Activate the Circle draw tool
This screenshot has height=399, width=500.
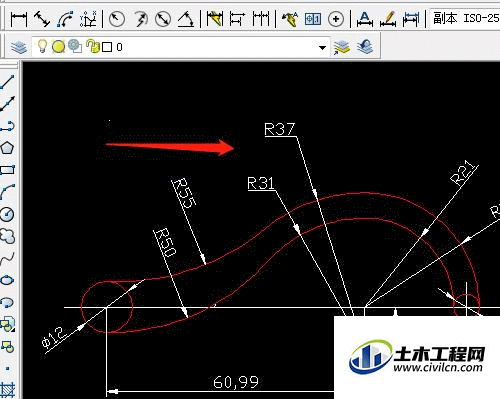[7, 214]
